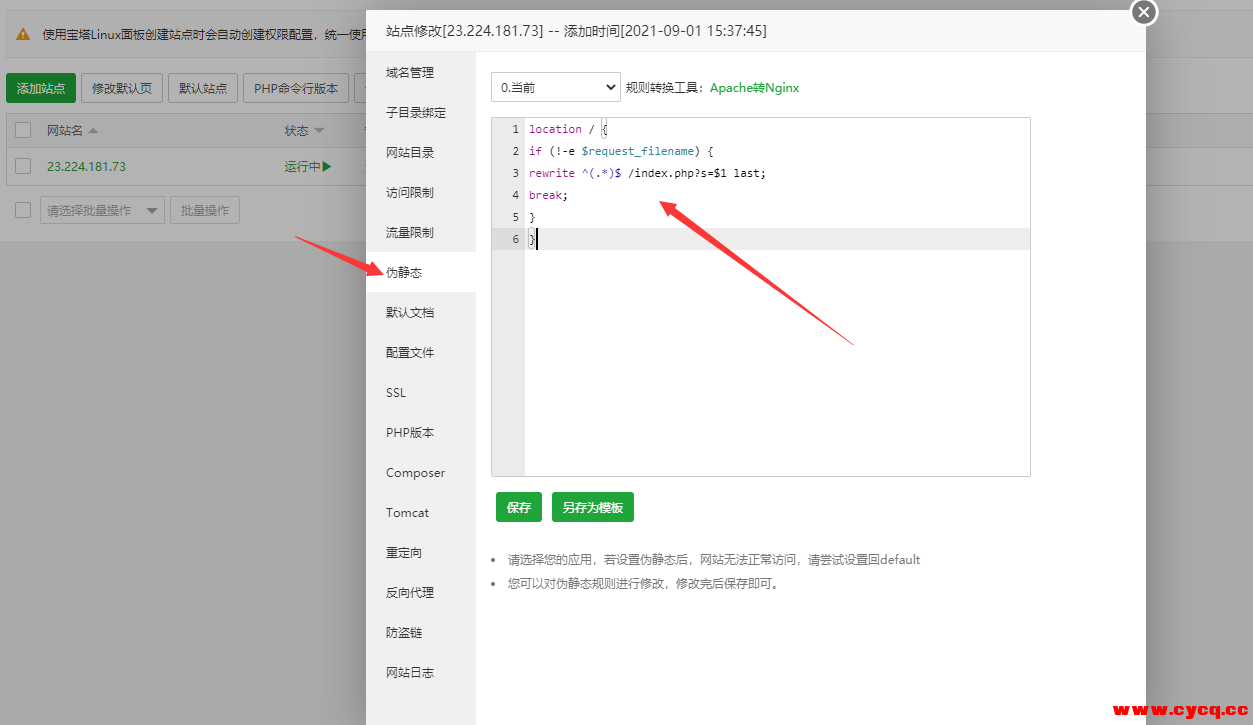The height and width of the screenshot is (725, 1253).
Task: Switch to the 伪静态 tab
Action: (404, 272)
